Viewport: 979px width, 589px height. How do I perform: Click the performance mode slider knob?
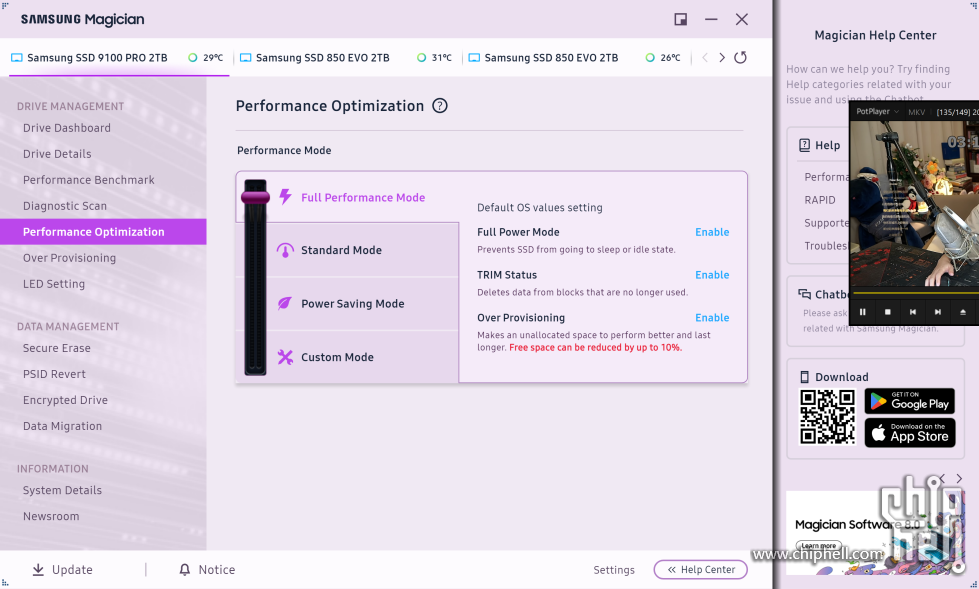[255, 197]
